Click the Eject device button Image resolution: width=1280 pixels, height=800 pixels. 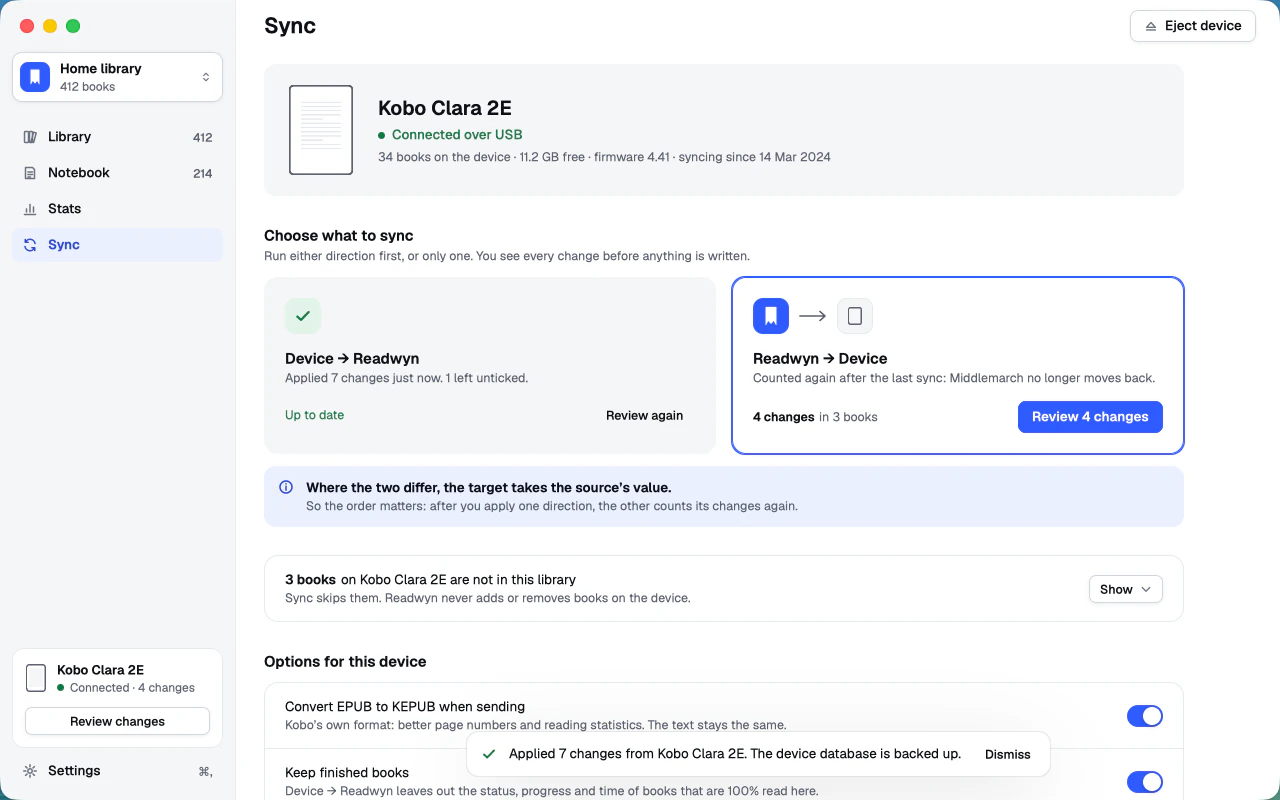pos(1192,26)
